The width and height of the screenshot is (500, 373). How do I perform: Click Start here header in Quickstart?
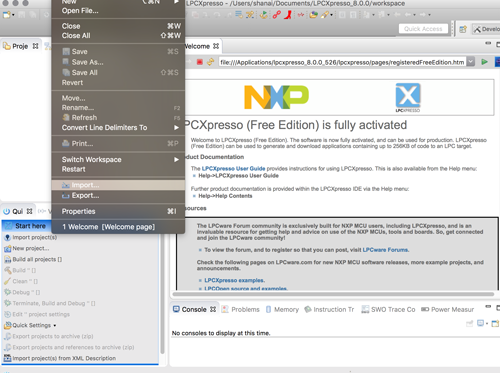pyautogui.click(x=27, y=226)
